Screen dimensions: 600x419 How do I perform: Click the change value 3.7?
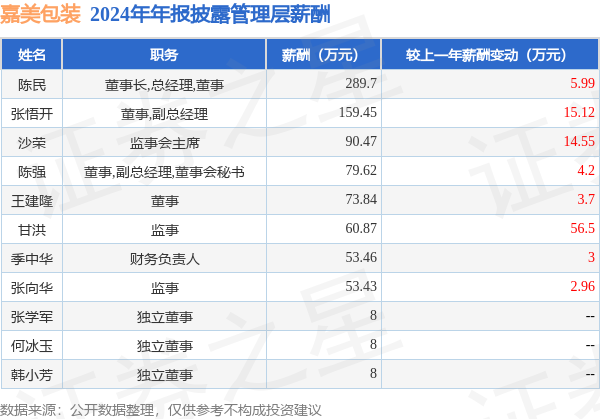tap(586, 199)
